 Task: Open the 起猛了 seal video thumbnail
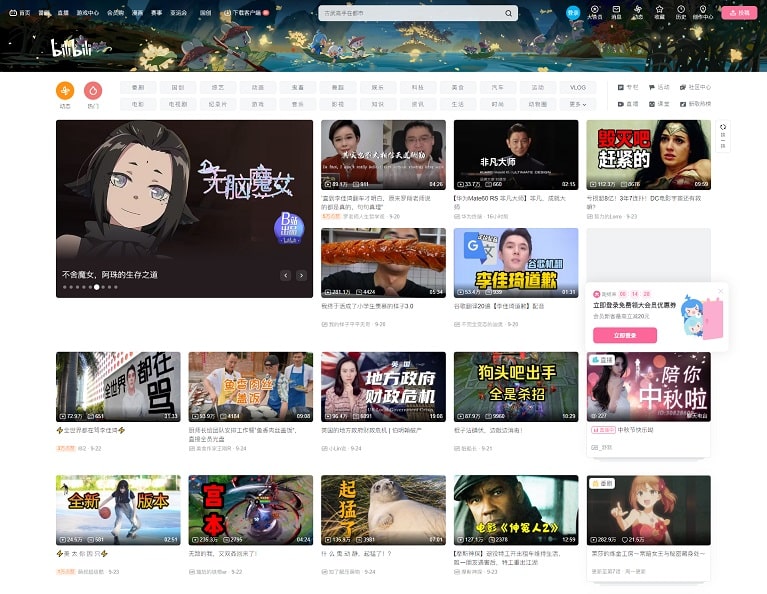(384, 510)
